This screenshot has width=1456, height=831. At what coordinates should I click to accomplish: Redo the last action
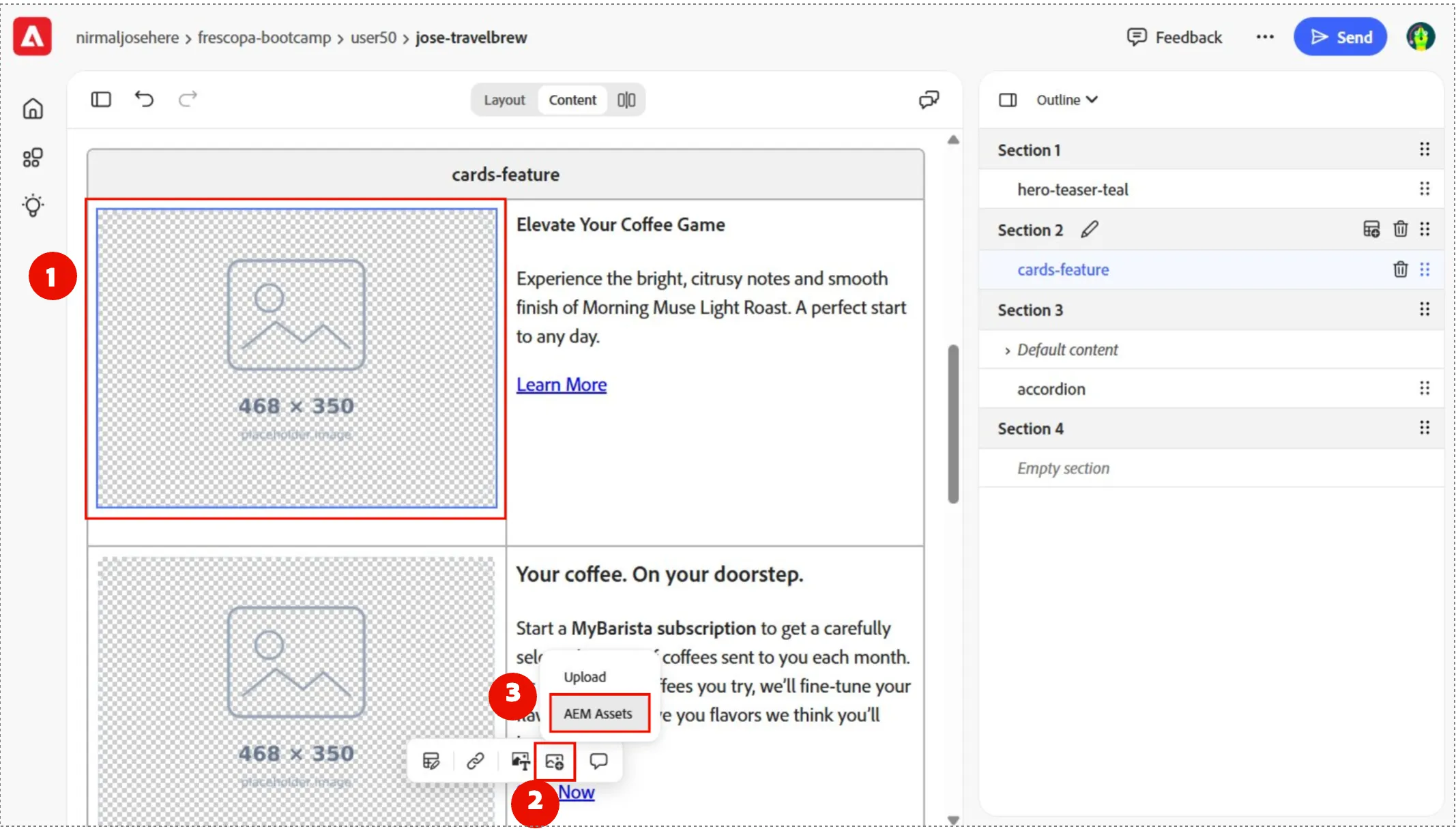(188, 100)
